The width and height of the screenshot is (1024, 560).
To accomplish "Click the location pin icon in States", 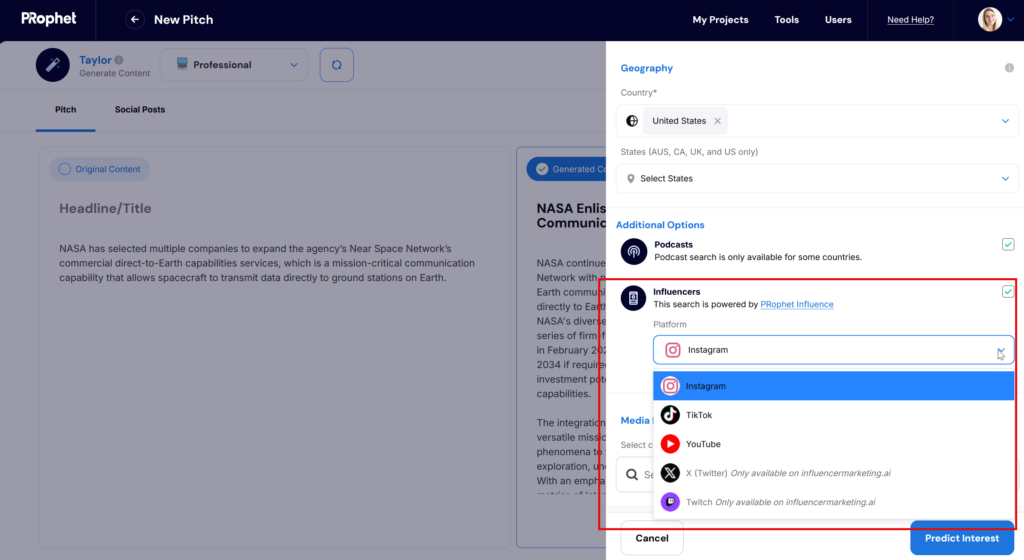I will [x=630, y=179].
